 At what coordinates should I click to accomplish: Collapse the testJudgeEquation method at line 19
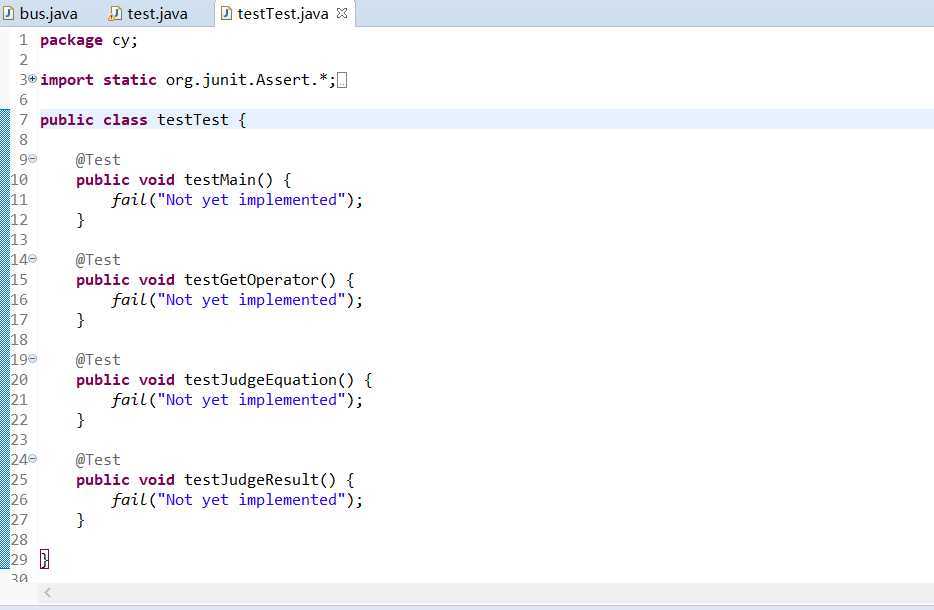(33, 359)
